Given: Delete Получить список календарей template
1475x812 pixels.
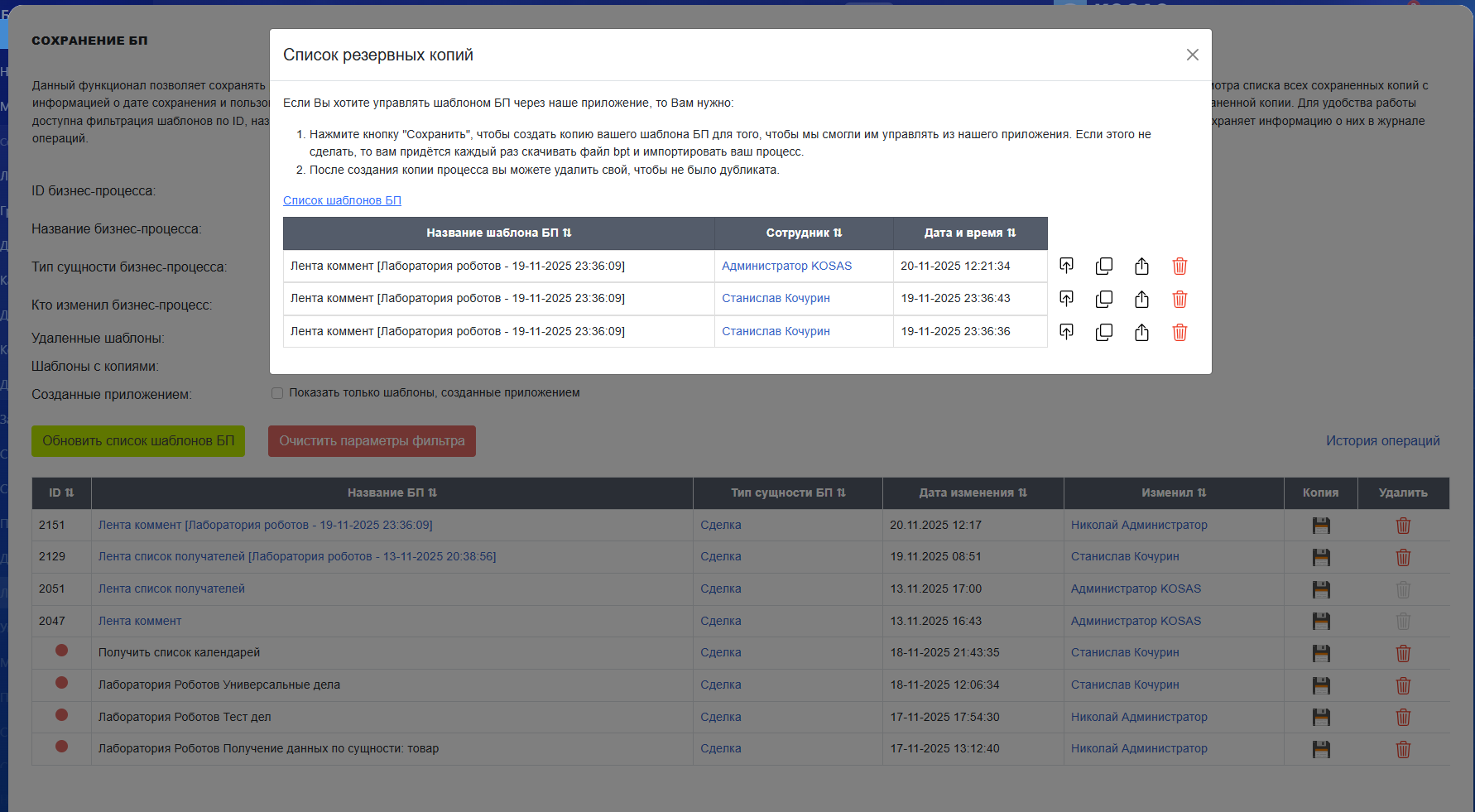Looking at the screenshot, I should [x=1403, y=653].
